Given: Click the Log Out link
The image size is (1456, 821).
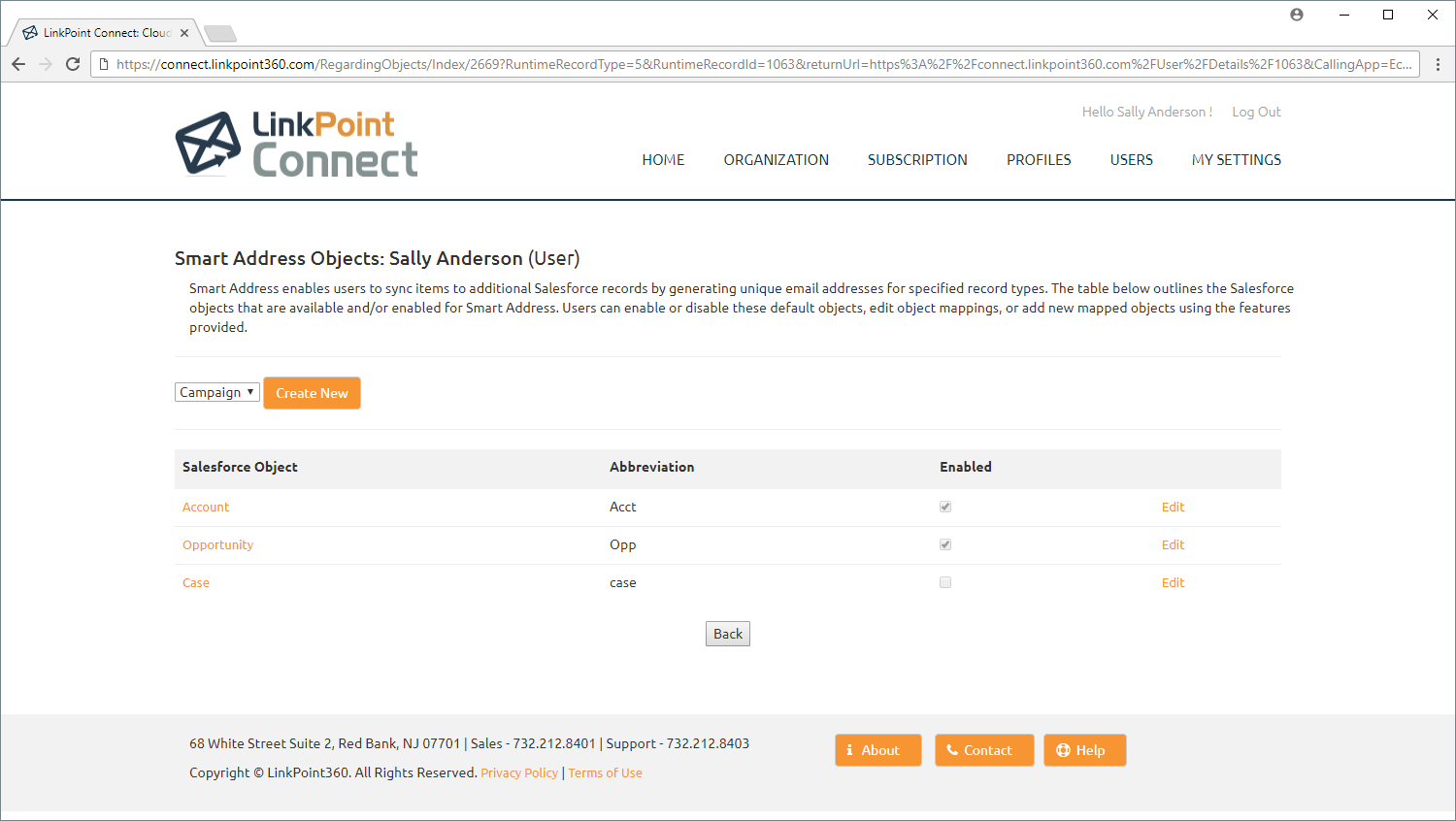Looking at the screenshot, I should (x=1256, y=112).
